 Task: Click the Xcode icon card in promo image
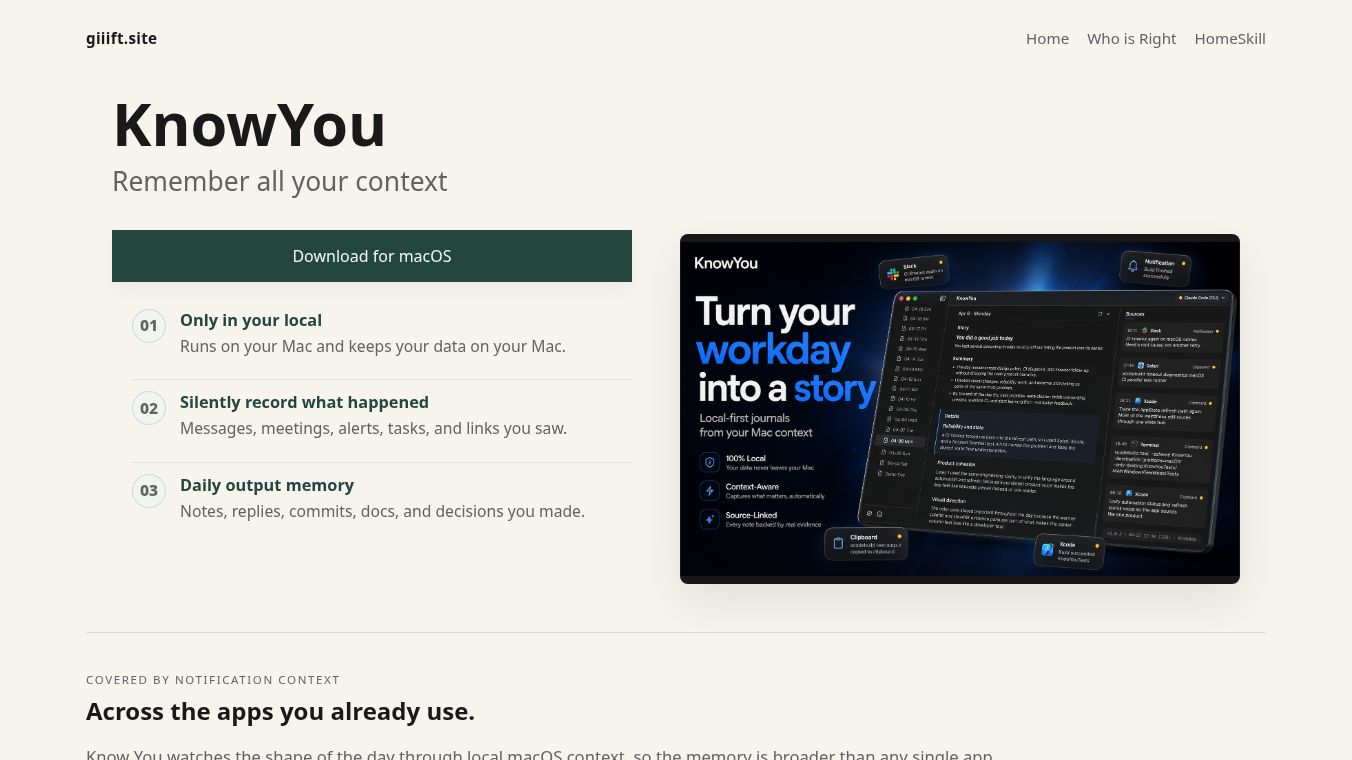pyautogui.click(x=1069, y=551)
